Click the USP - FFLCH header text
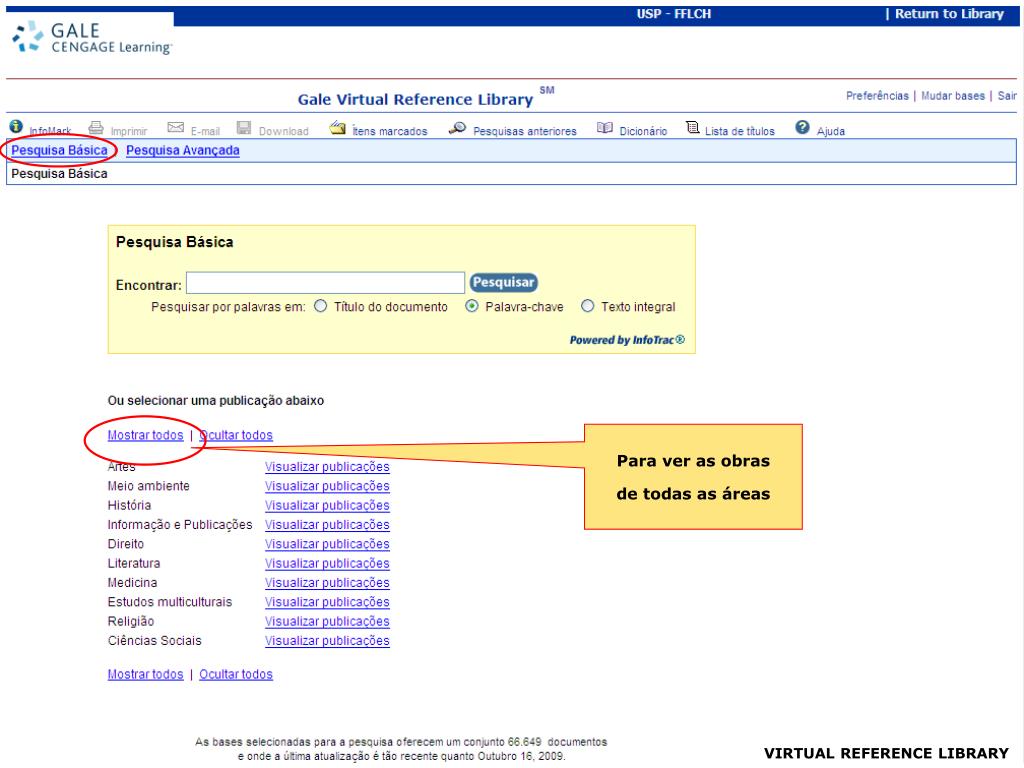Viewport: 1024px width, 768px height. (x=674, y=14)
